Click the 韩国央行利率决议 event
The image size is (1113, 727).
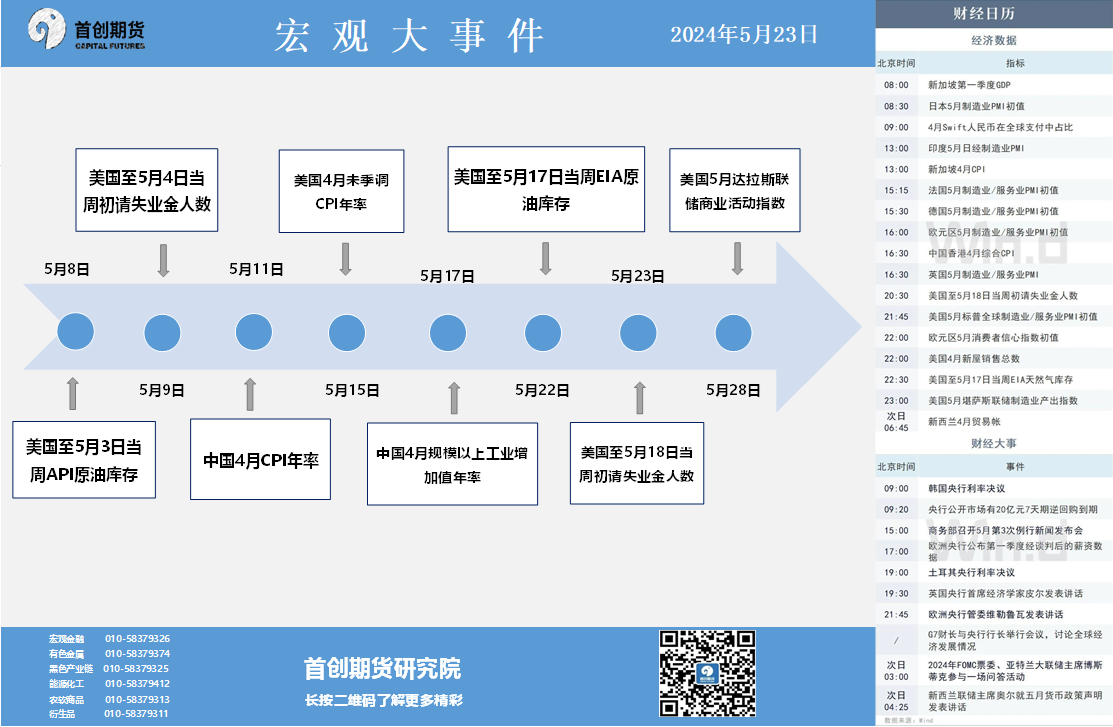994,488
